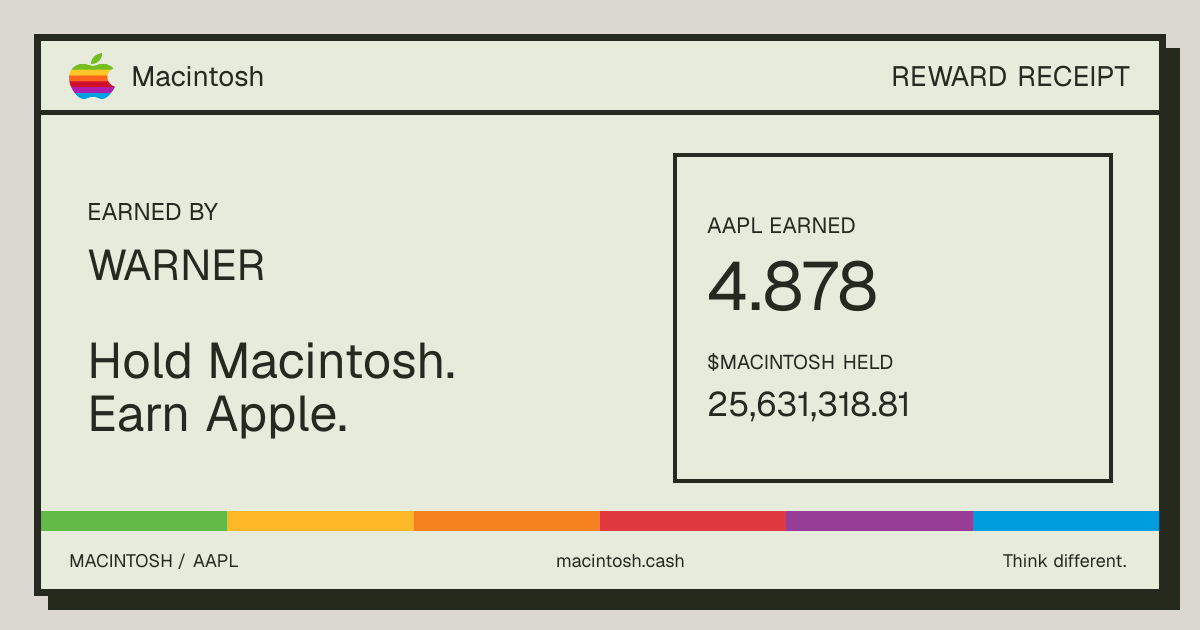This screenshot has width=1200, height=630.
Task: Click the Think different tagline
Action: 1065,561
